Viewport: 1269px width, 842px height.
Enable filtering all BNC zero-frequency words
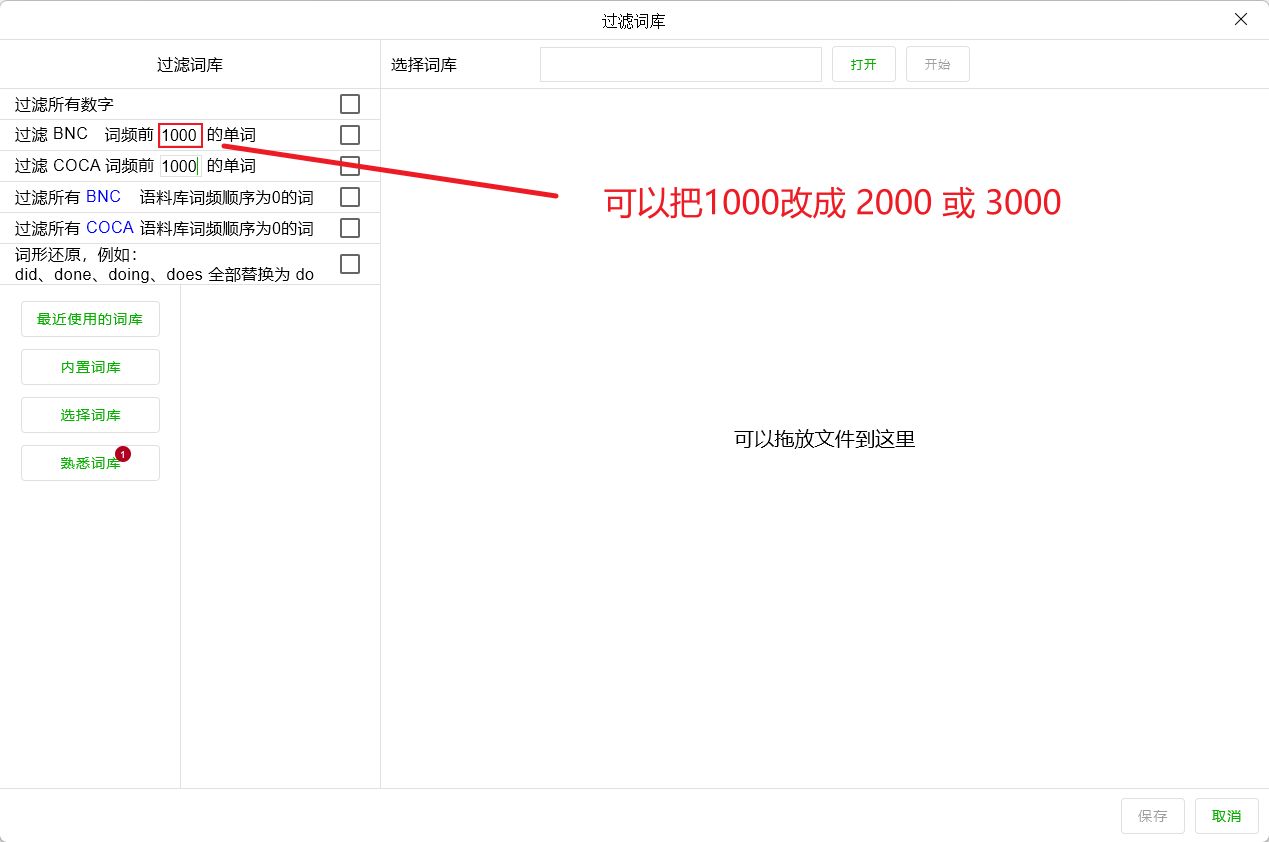point(349,197)
